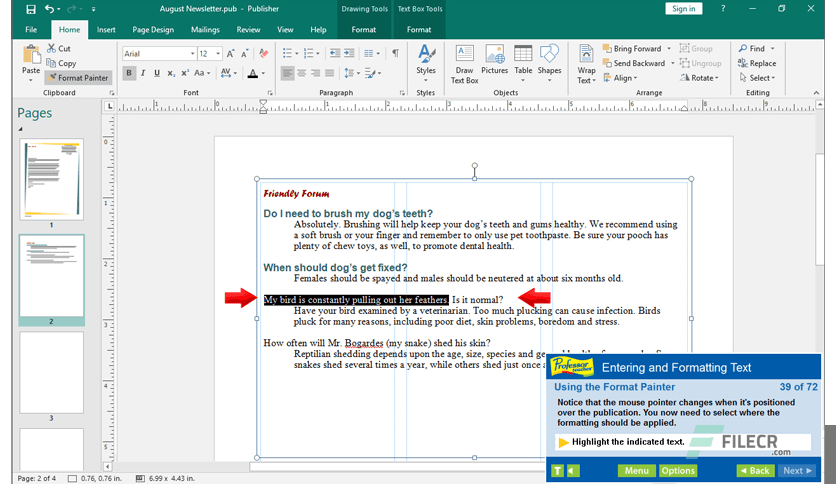Image resolution: width=836 pixels, height=484 pixels.
Task: Open tutorial Menu button
Action: tap(637, 471)
